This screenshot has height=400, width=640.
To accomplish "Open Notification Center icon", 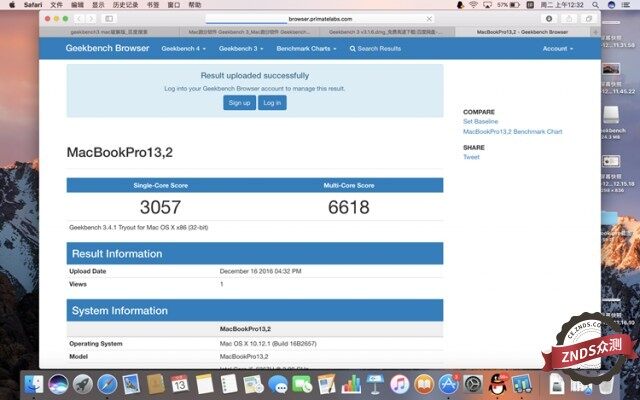I will point(626,5).
